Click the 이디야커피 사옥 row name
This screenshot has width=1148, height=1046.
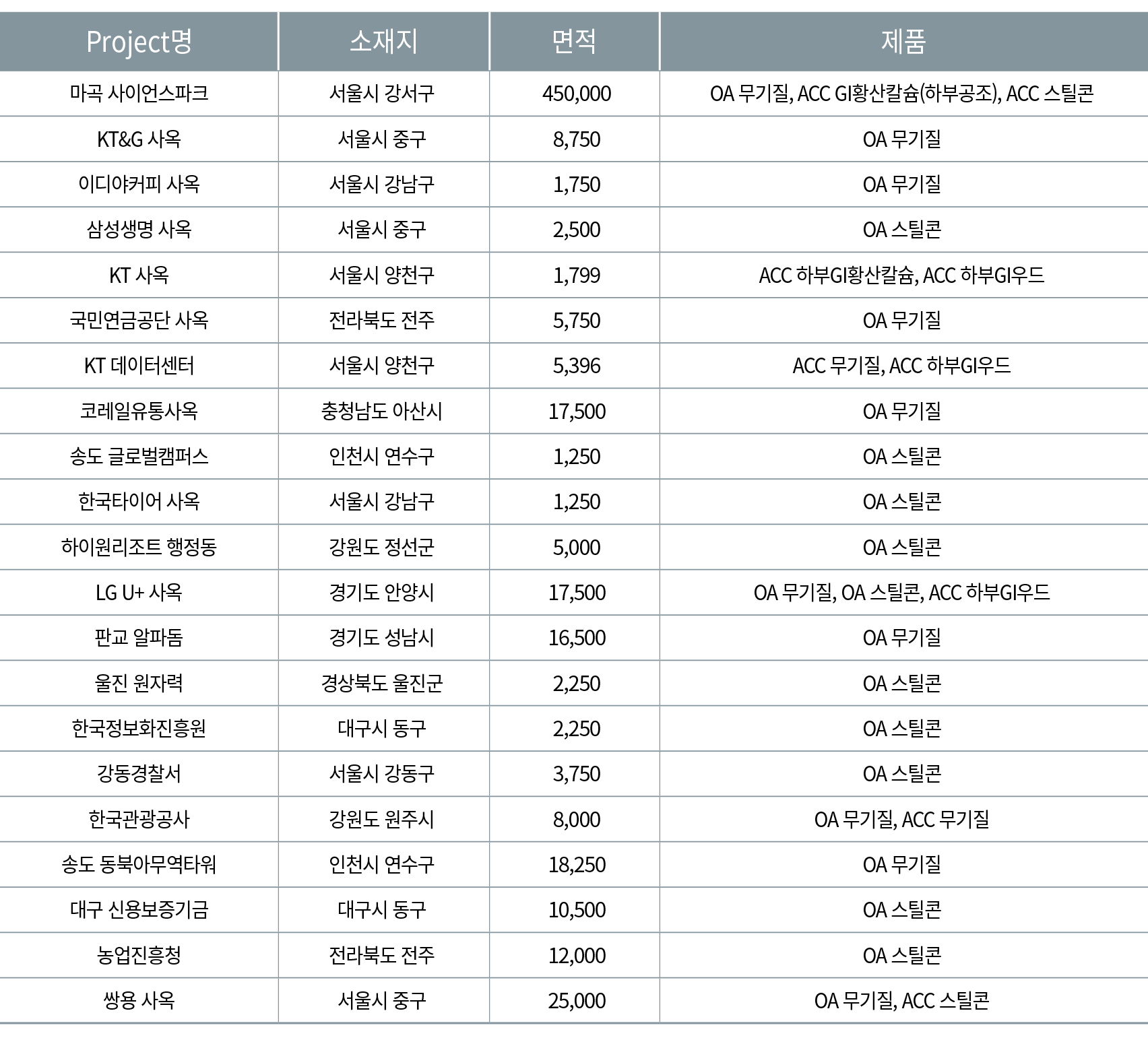click(x=139, y=184)
